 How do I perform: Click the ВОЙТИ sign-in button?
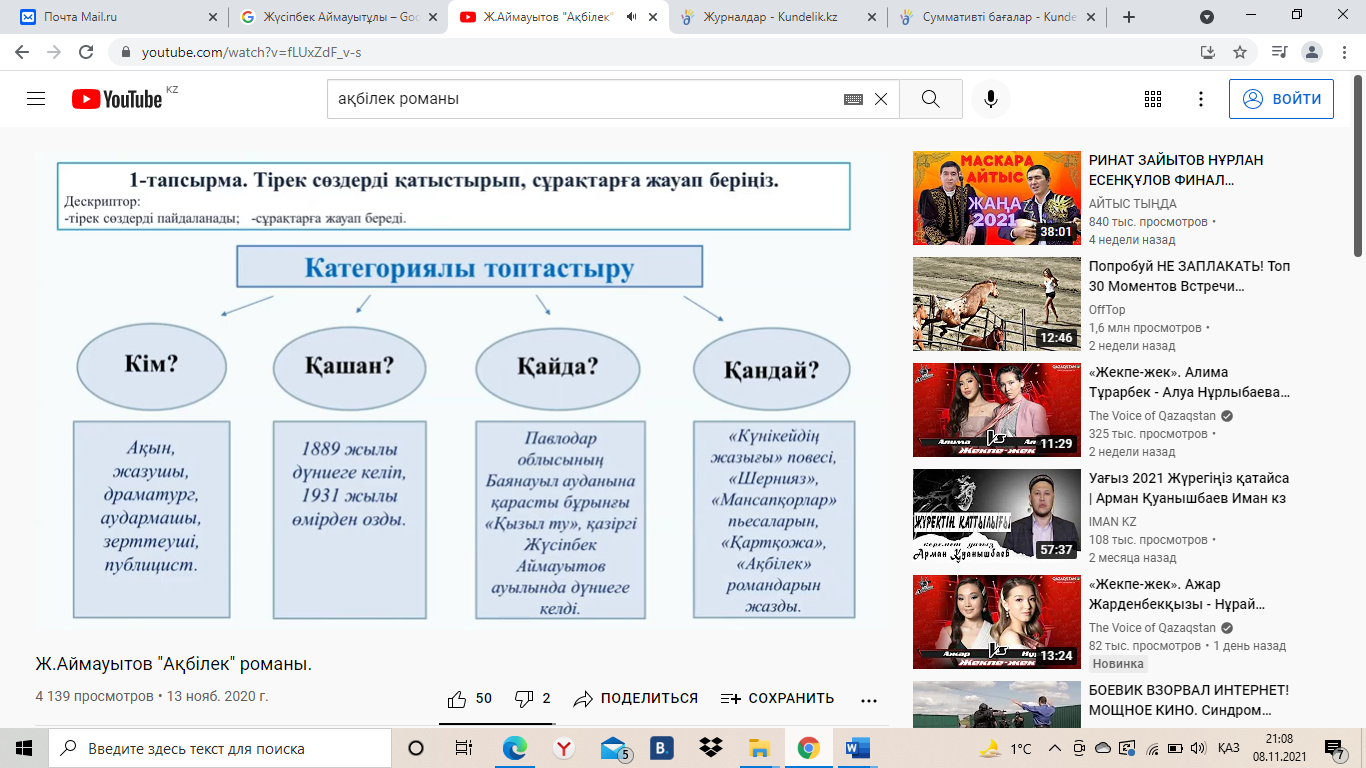click(1281, 99)
